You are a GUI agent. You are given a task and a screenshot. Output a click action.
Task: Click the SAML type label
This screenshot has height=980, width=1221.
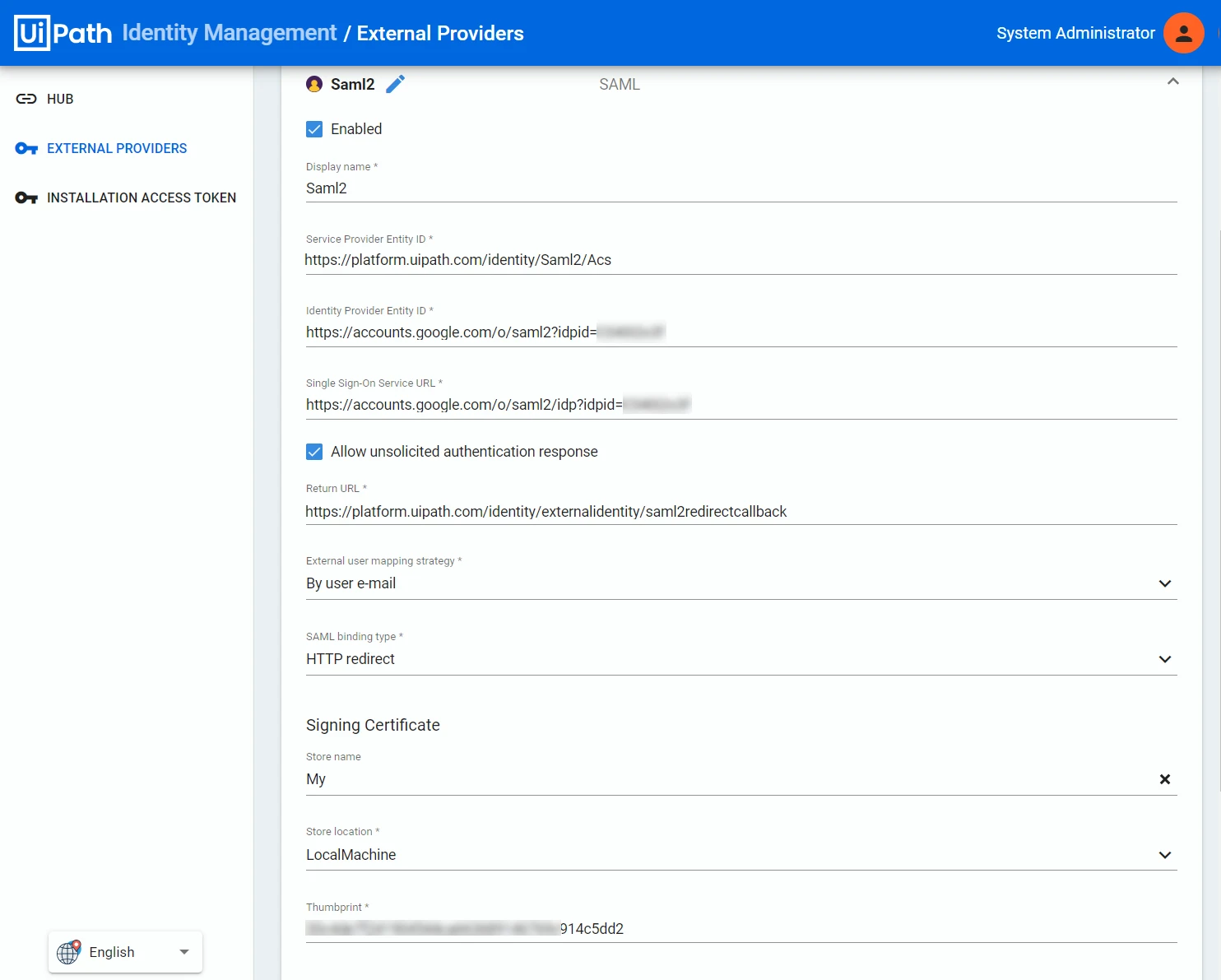click(620, 84)
